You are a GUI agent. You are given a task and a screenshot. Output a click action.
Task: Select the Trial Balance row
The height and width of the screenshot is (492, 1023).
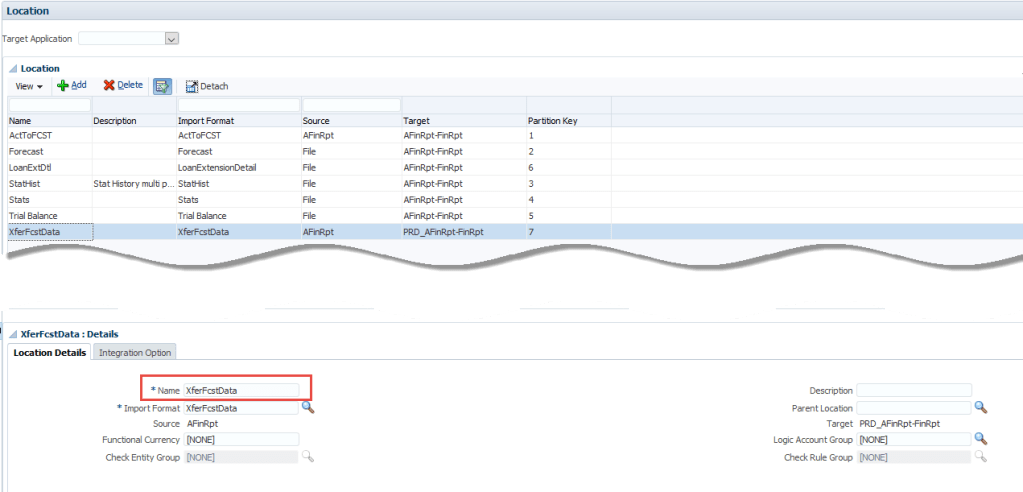(x=34, y=215)
